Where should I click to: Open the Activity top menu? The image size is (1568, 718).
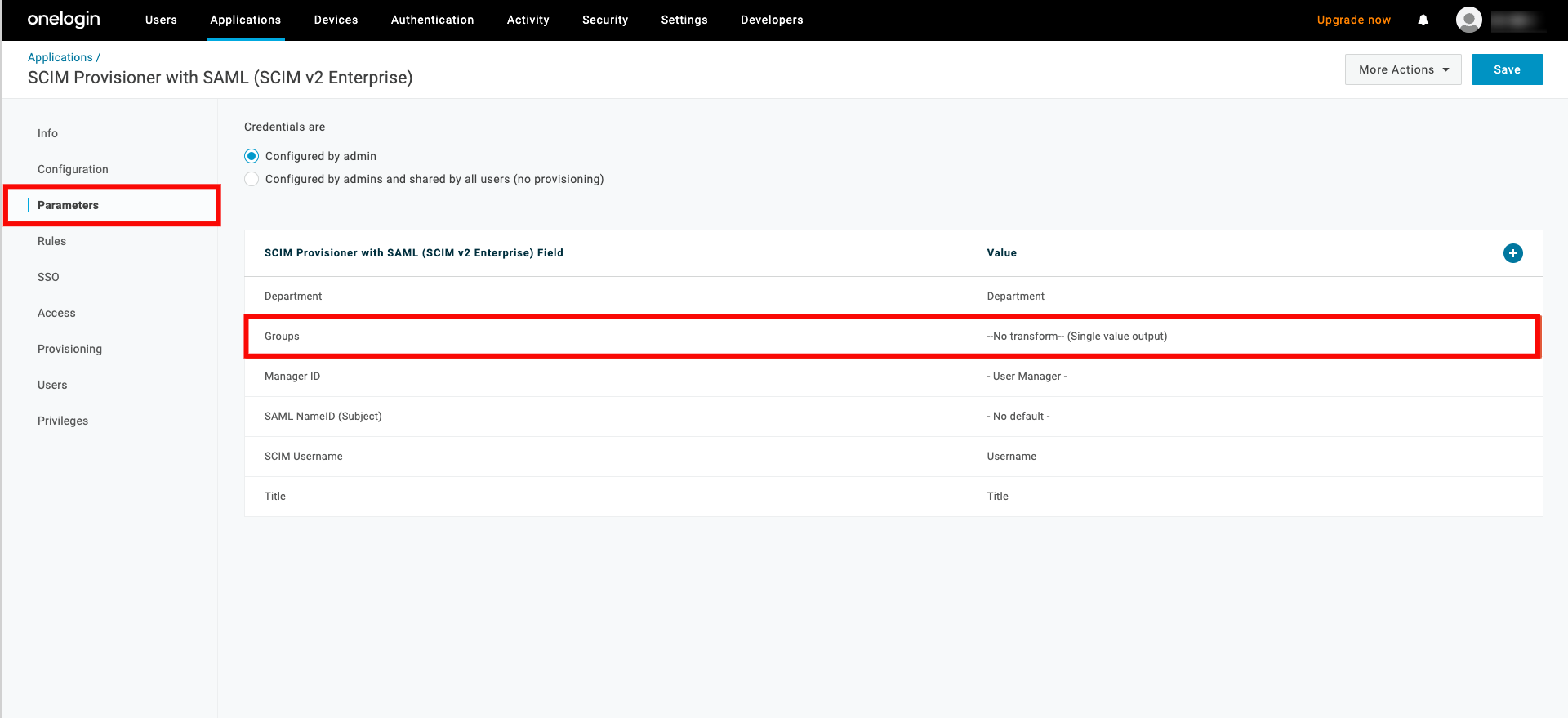click(x=528, y=20)
